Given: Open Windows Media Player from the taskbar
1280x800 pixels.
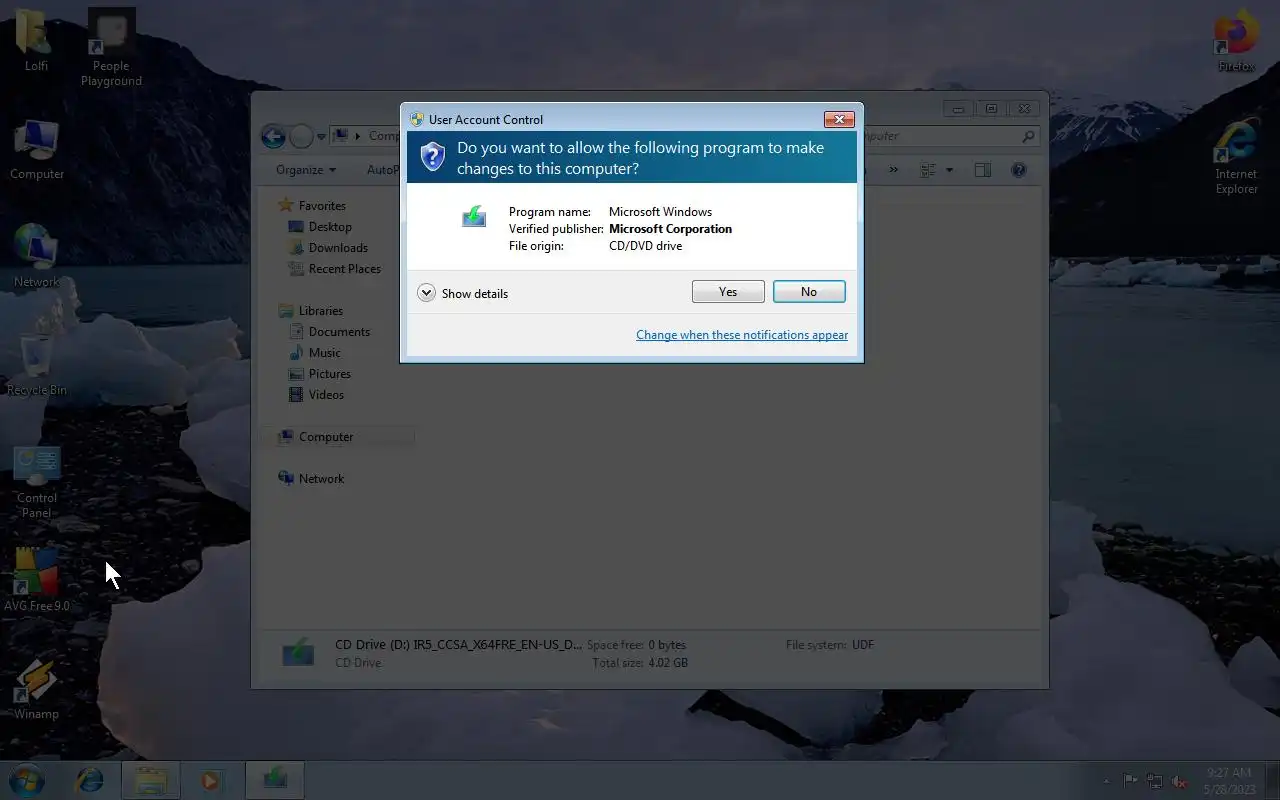Looking at the screenshot, I should (211, 780).
